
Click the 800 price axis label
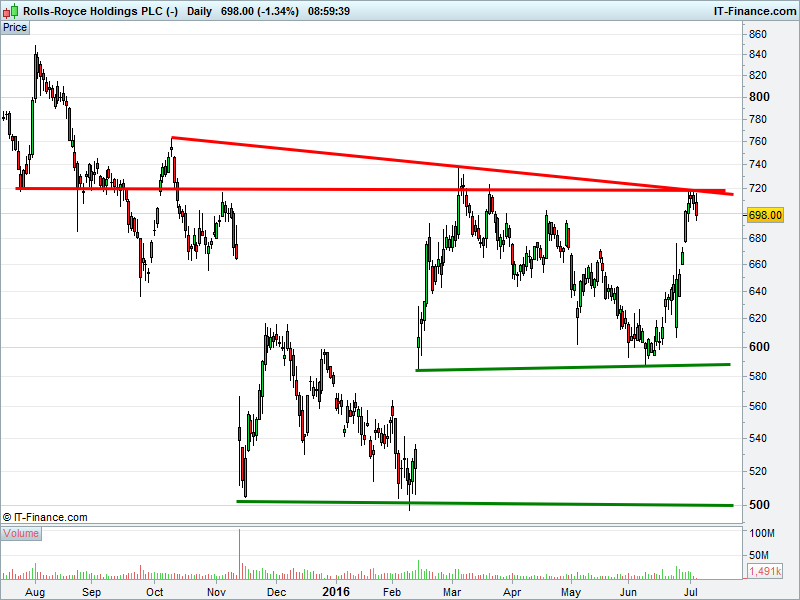tap(759, 96)
